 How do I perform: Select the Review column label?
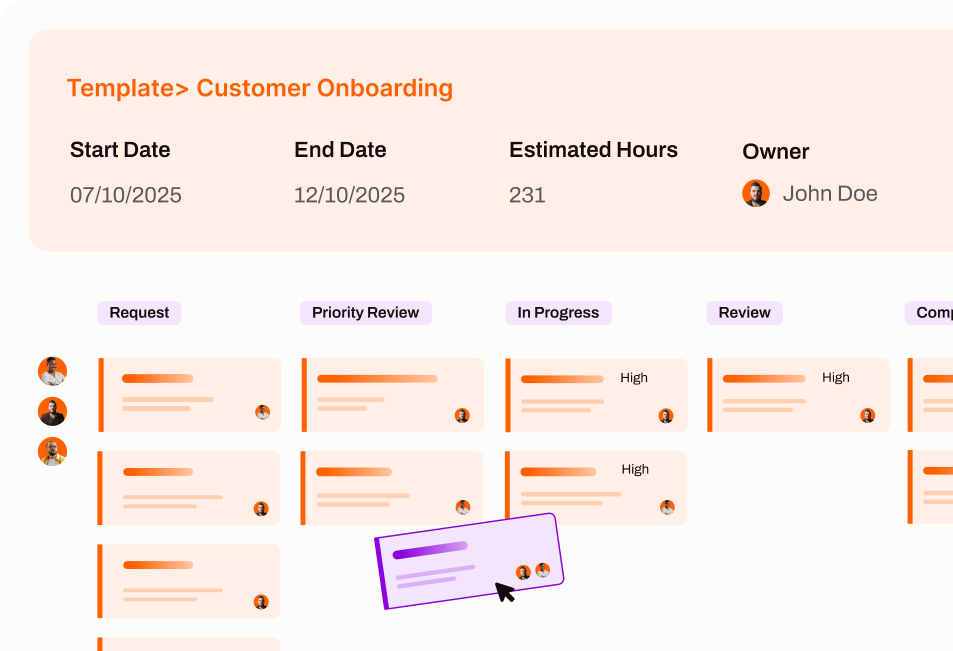click(744, 313)
